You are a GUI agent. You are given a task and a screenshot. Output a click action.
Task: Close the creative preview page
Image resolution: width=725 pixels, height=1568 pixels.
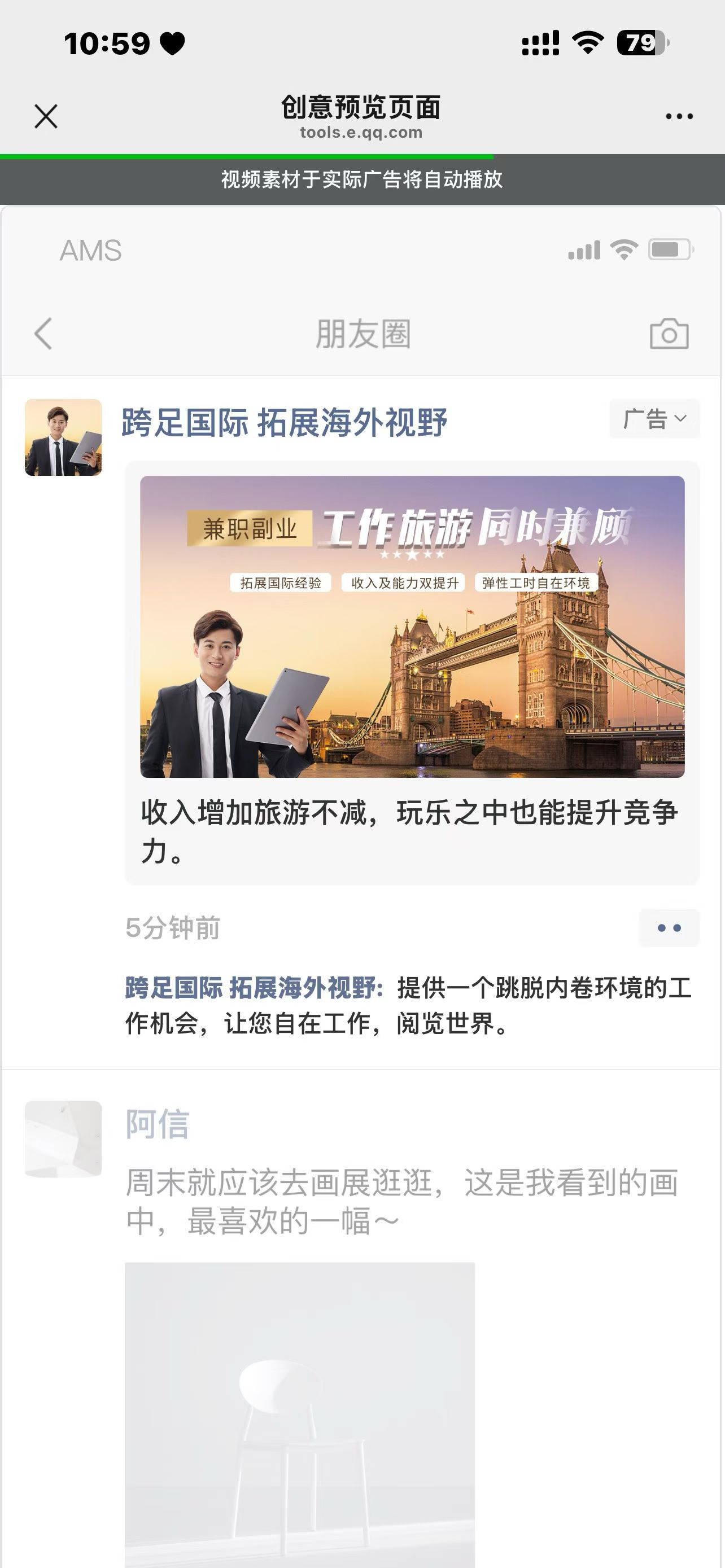[46, 116]
